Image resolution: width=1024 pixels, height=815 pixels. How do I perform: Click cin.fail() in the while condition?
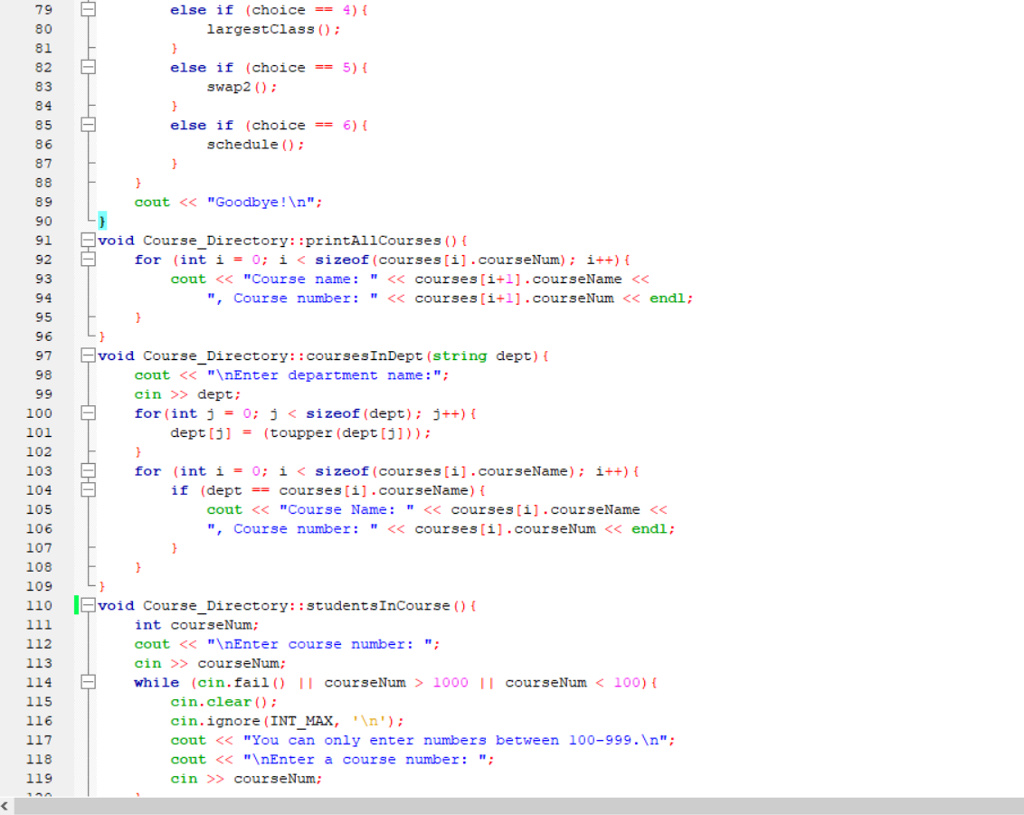tap(241, 682)
